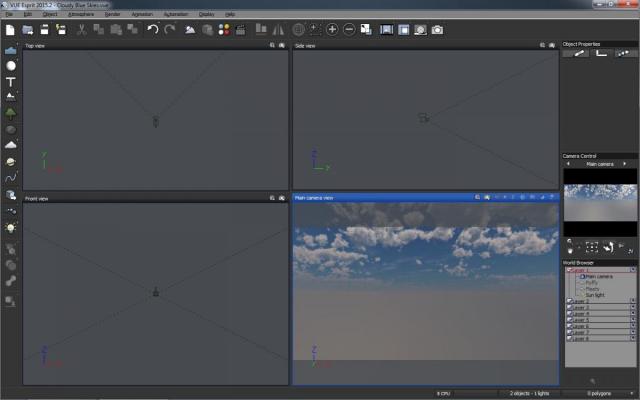Image resolution: width=640 pixels, height=400 pixels.
Task: Click the camera render icon in toolbar
Action: (437, 30)
